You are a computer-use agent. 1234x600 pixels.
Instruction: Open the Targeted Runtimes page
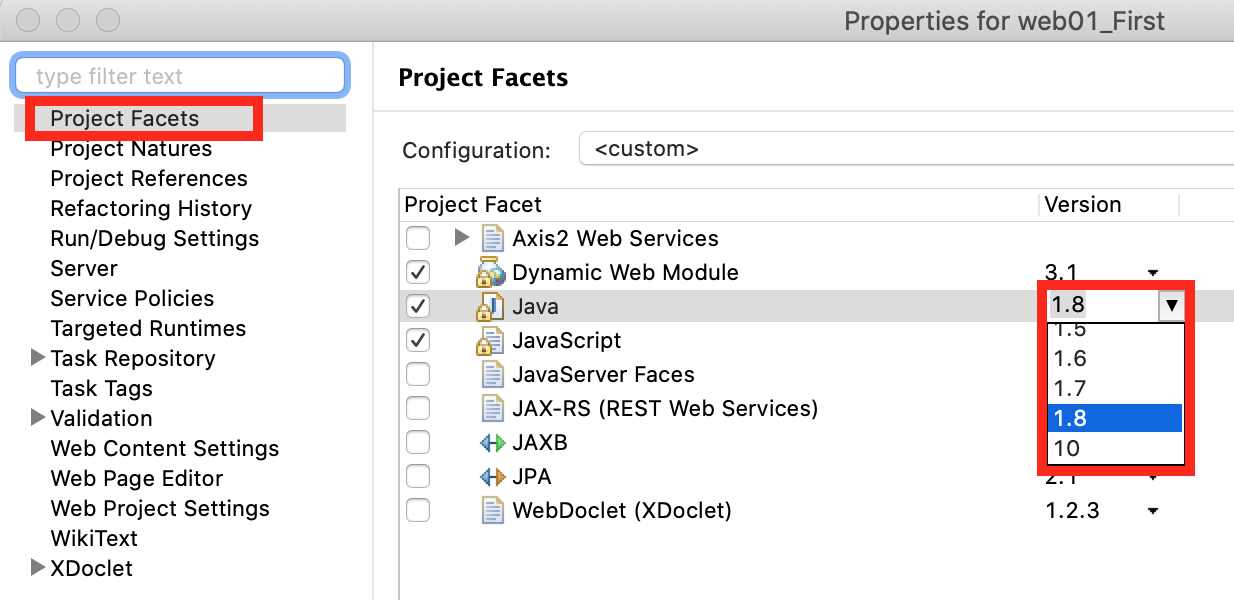(148, 328)
